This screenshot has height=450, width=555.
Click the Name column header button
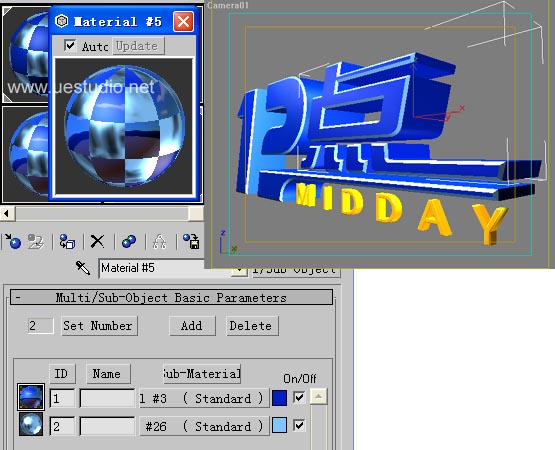pos(108,374)
